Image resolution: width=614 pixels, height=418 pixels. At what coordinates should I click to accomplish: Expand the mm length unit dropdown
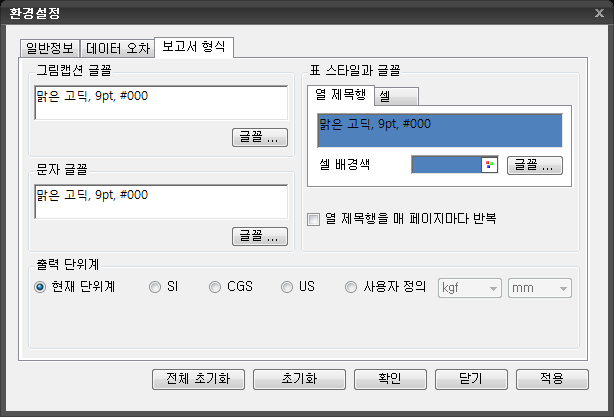(539, 288)
